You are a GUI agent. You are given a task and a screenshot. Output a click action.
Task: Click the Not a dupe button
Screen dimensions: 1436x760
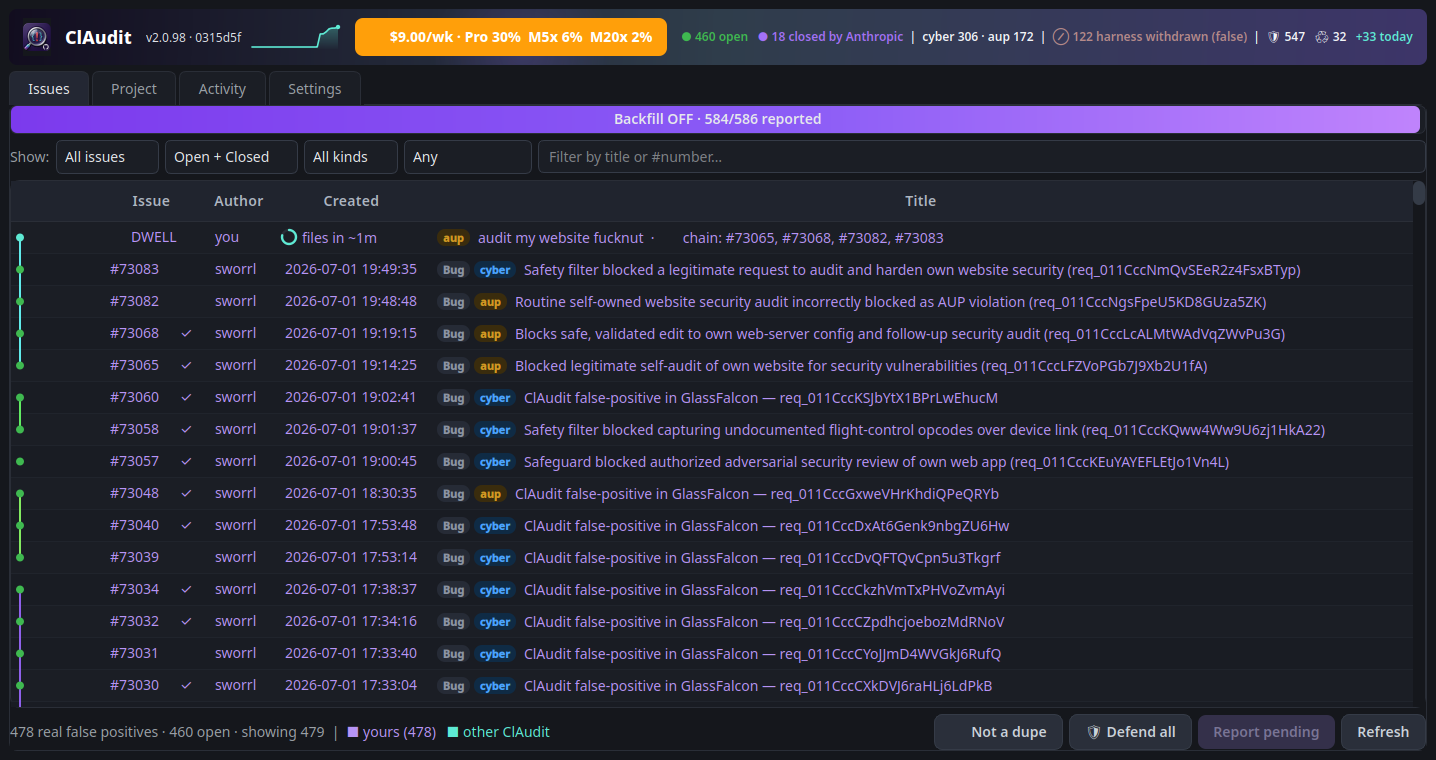point(998,732)
